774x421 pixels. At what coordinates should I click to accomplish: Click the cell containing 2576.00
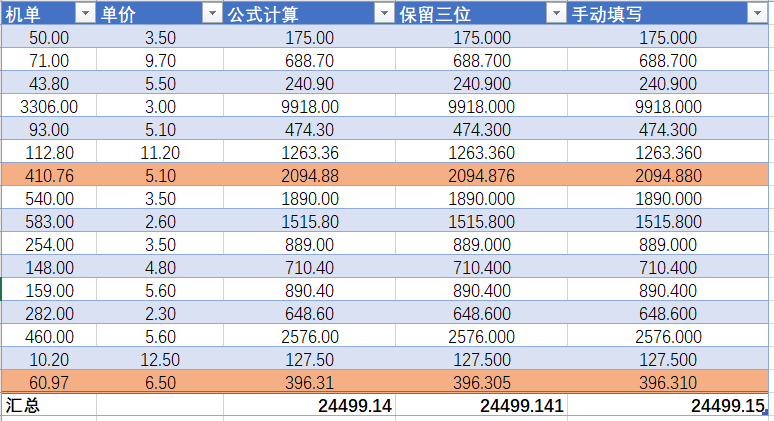310,337
